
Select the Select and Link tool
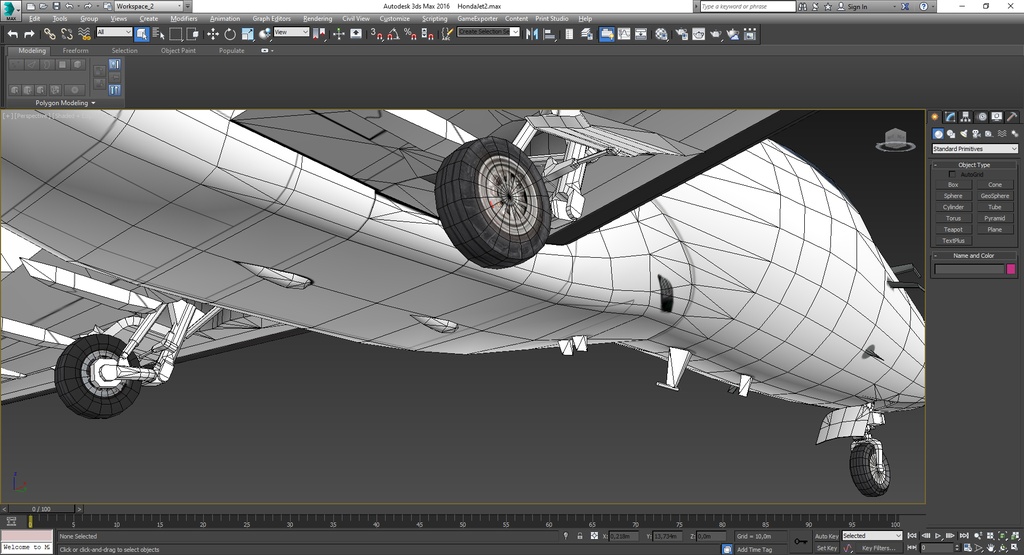[x=50, y=34]
